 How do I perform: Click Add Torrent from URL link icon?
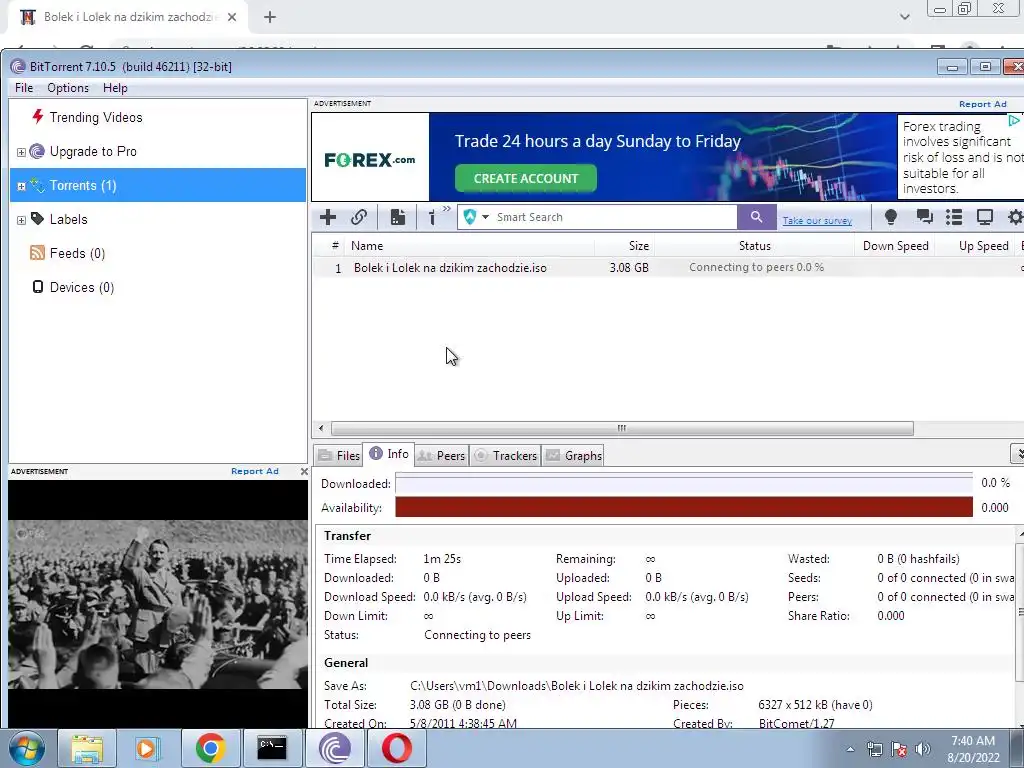point(359,217)
